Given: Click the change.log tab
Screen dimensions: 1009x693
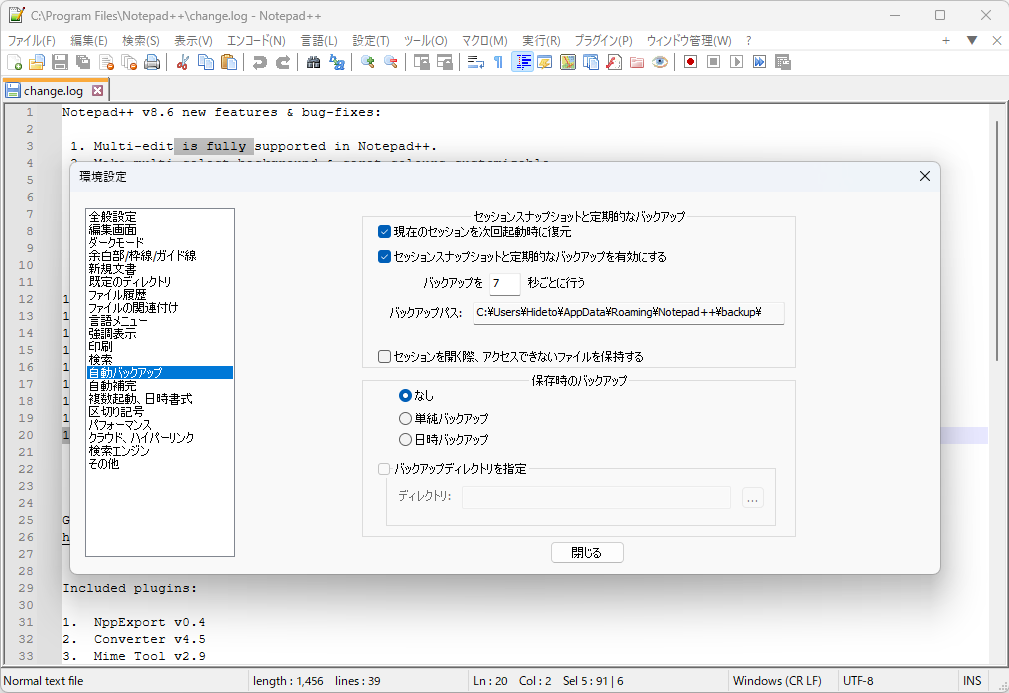Looking at the screenshot, I should [x=50, y=88].
